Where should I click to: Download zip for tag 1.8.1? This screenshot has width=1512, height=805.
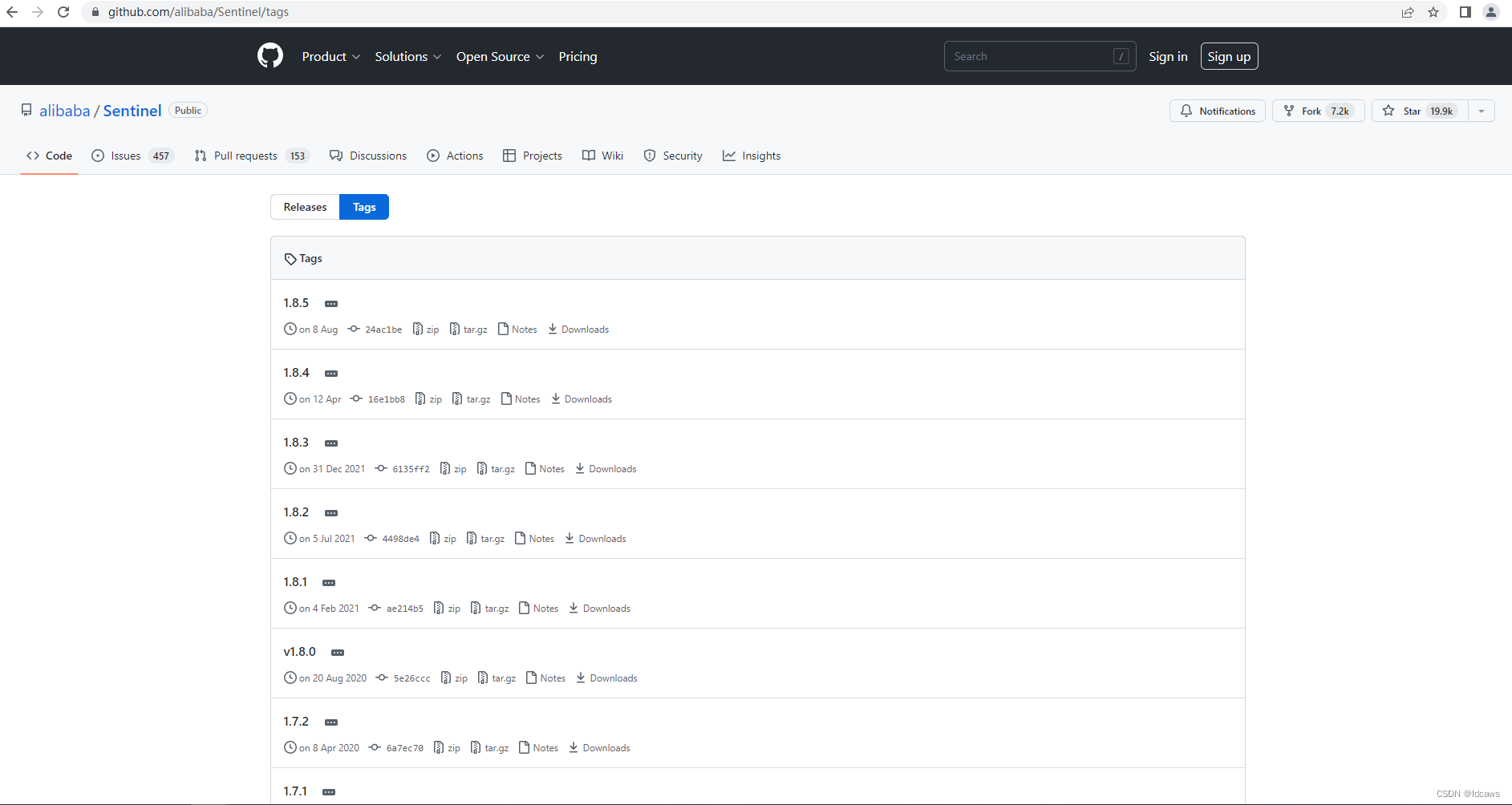pos(447,609)
